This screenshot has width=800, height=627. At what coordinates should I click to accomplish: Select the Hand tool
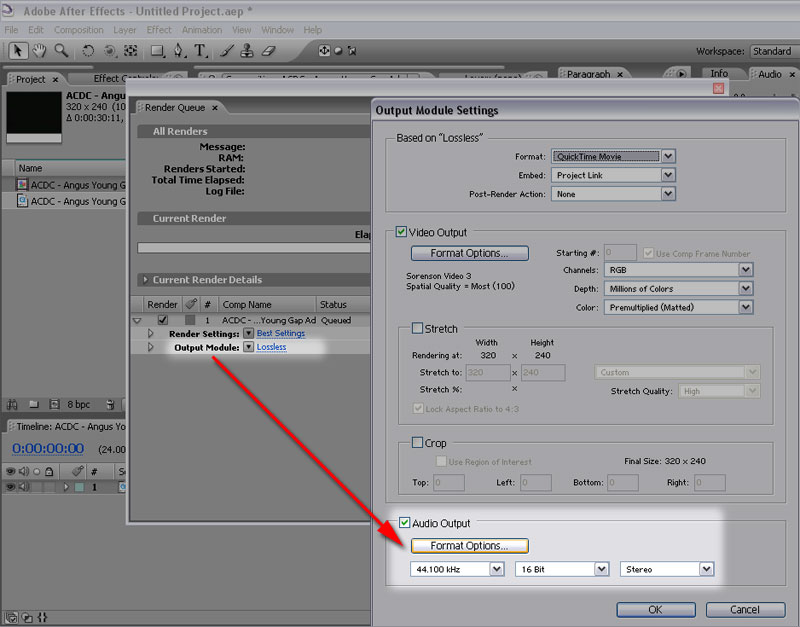(x=39, y=51)
